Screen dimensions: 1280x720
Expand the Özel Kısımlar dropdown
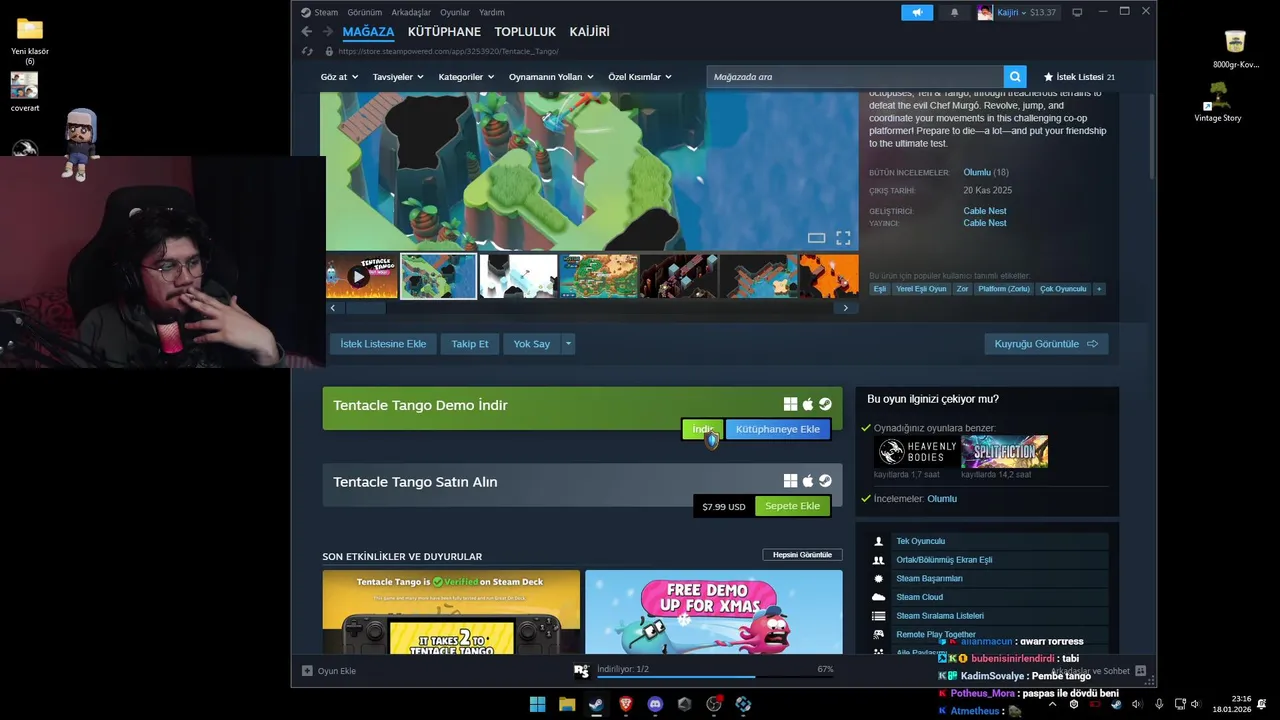639,77
